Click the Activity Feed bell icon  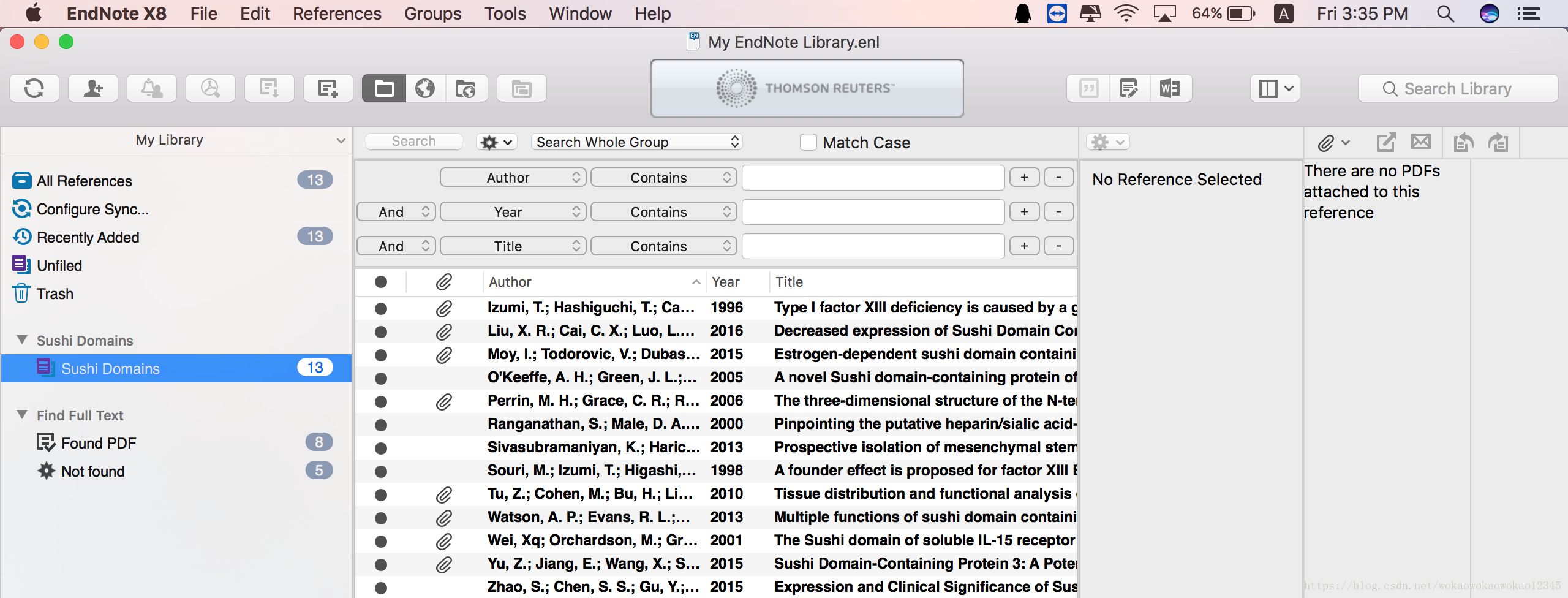152,89
